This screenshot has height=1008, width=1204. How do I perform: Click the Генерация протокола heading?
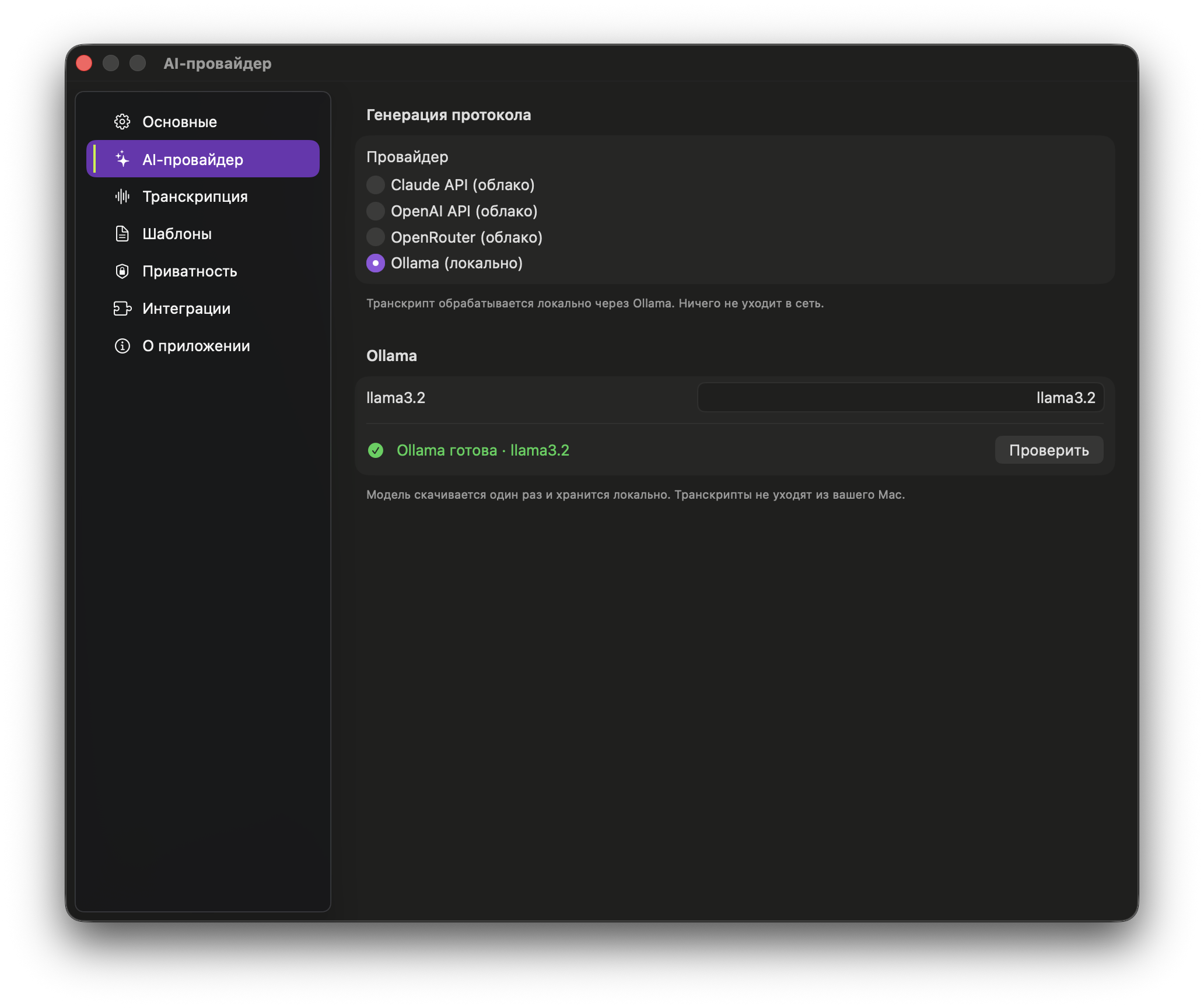[x=449, y=115]
